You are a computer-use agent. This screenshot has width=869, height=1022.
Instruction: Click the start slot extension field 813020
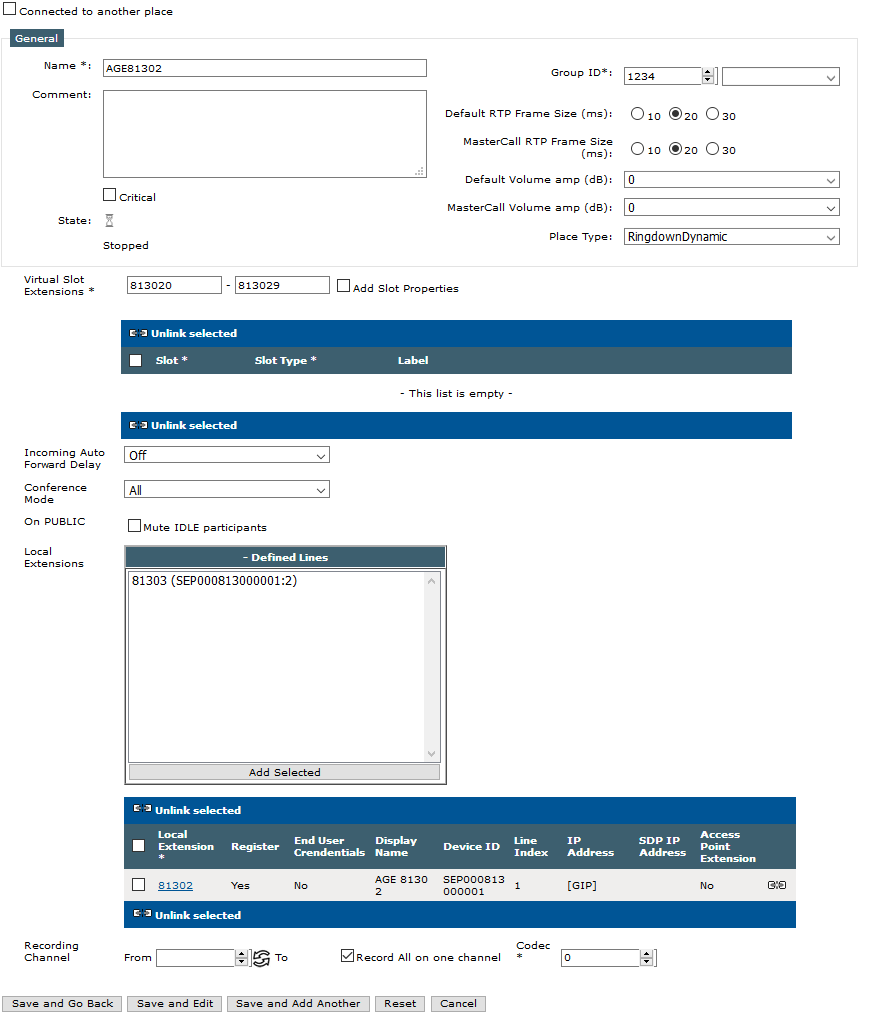click(174, 285)
